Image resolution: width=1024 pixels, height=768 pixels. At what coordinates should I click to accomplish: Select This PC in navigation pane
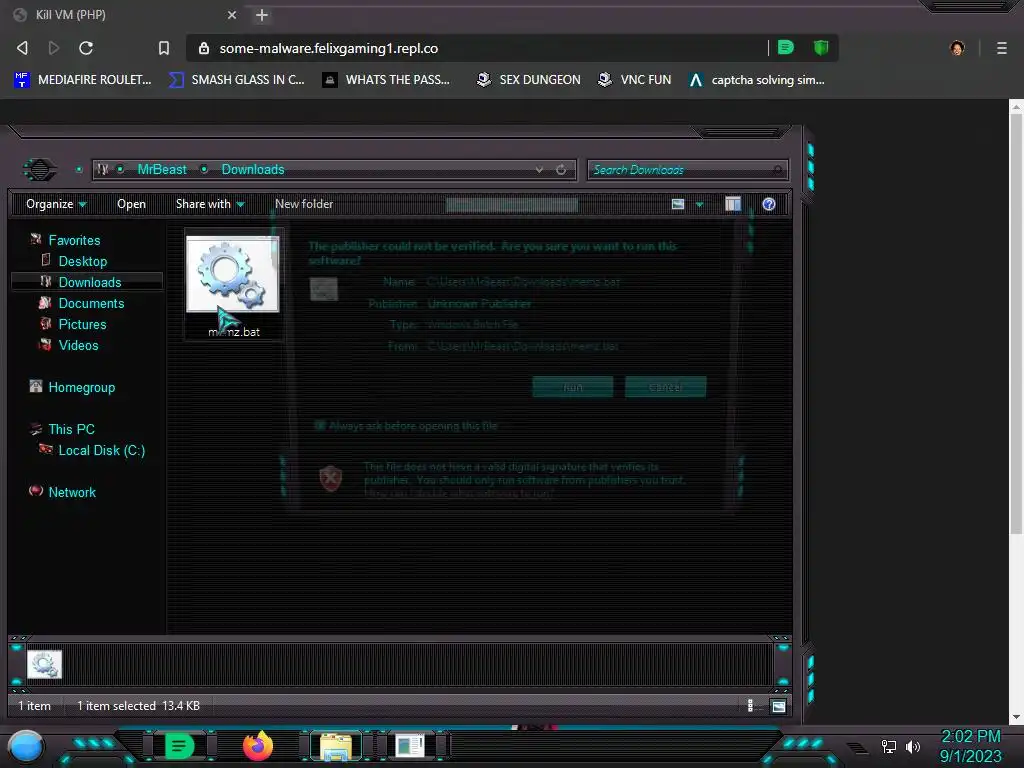tap(72, 429)
